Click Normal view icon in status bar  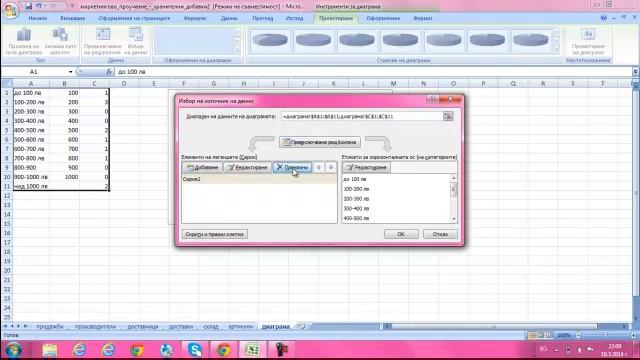pos(531,335)
